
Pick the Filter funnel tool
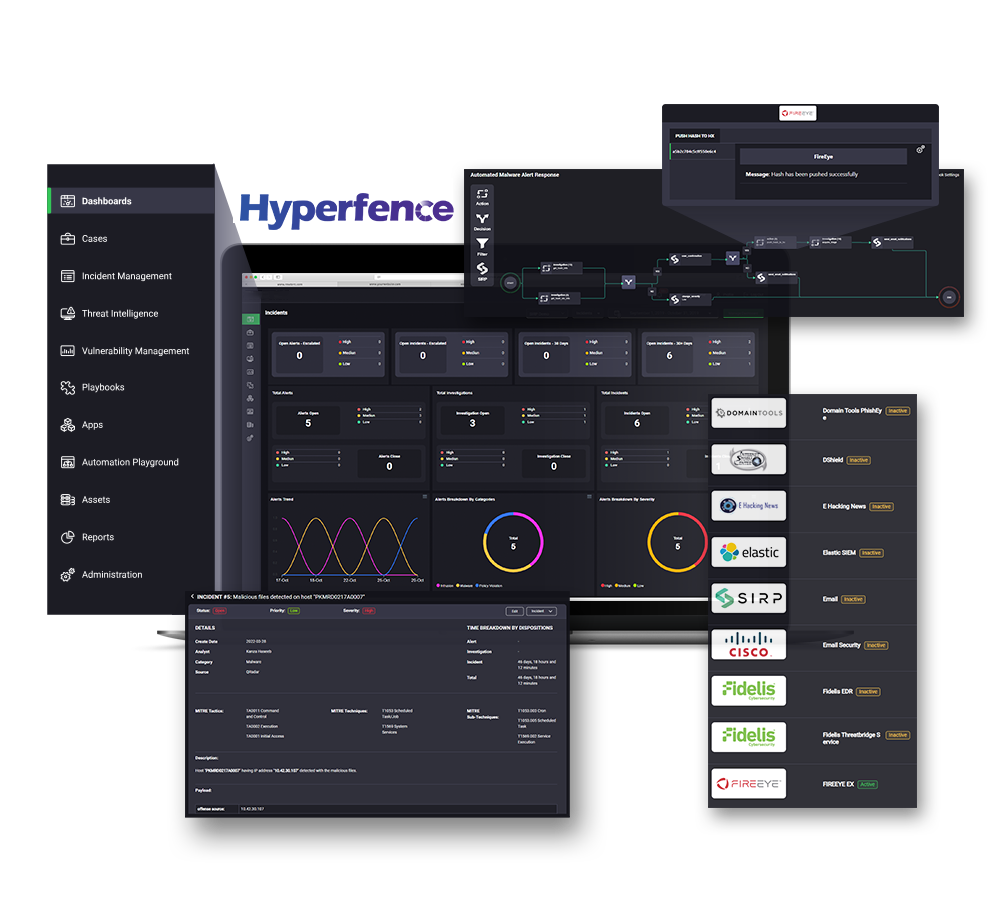pyautogui.click(x=482, y=245)
